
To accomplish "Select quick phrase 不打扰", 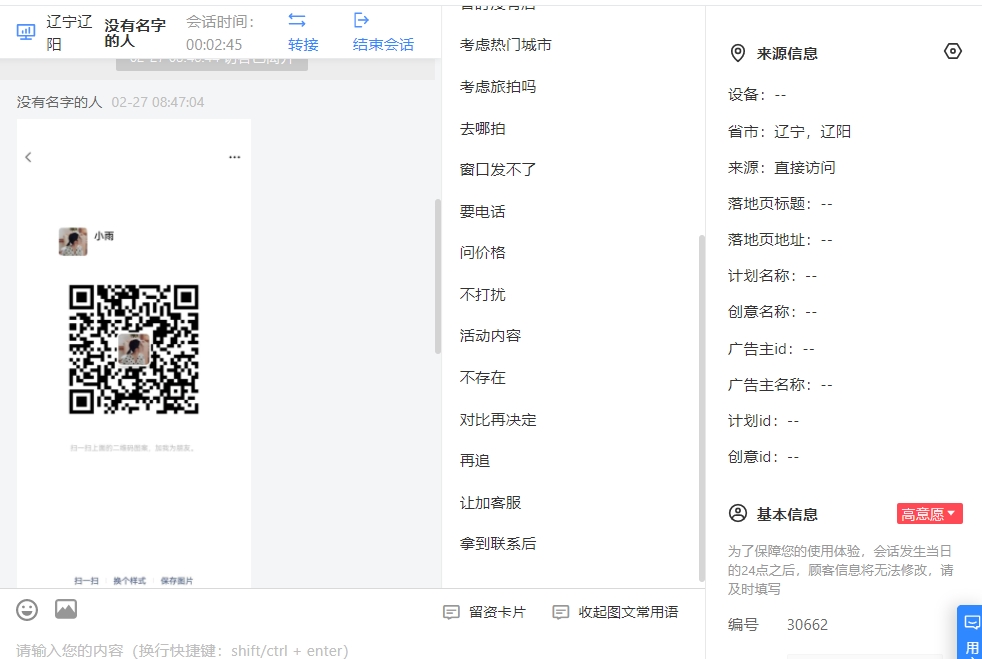I will point(482,294).
